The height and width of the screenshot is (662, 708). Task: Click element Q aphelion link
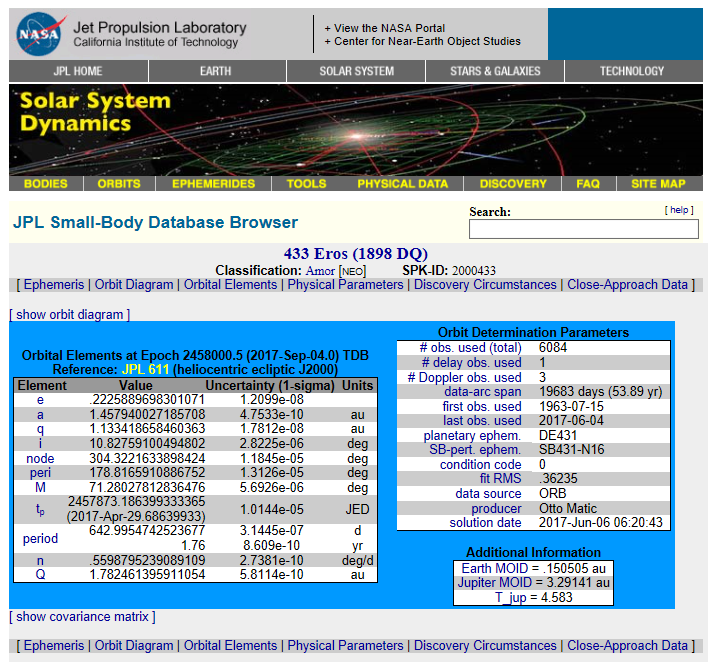[40, 575]
